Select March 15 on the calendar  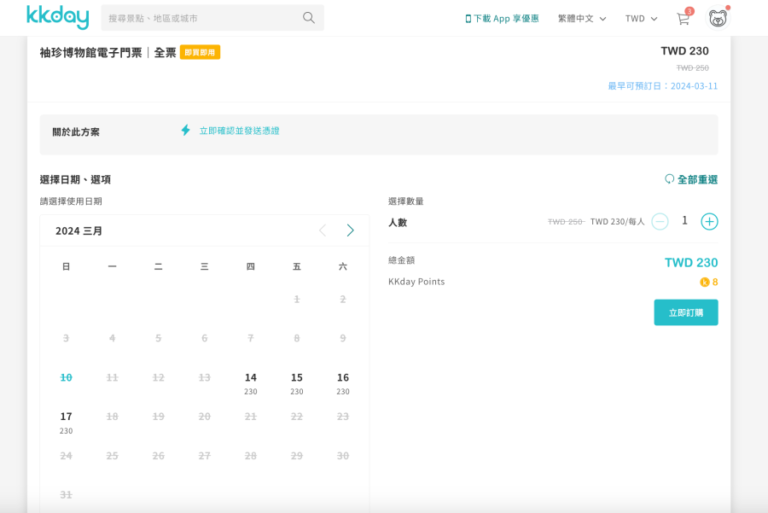tap(297, 382)
